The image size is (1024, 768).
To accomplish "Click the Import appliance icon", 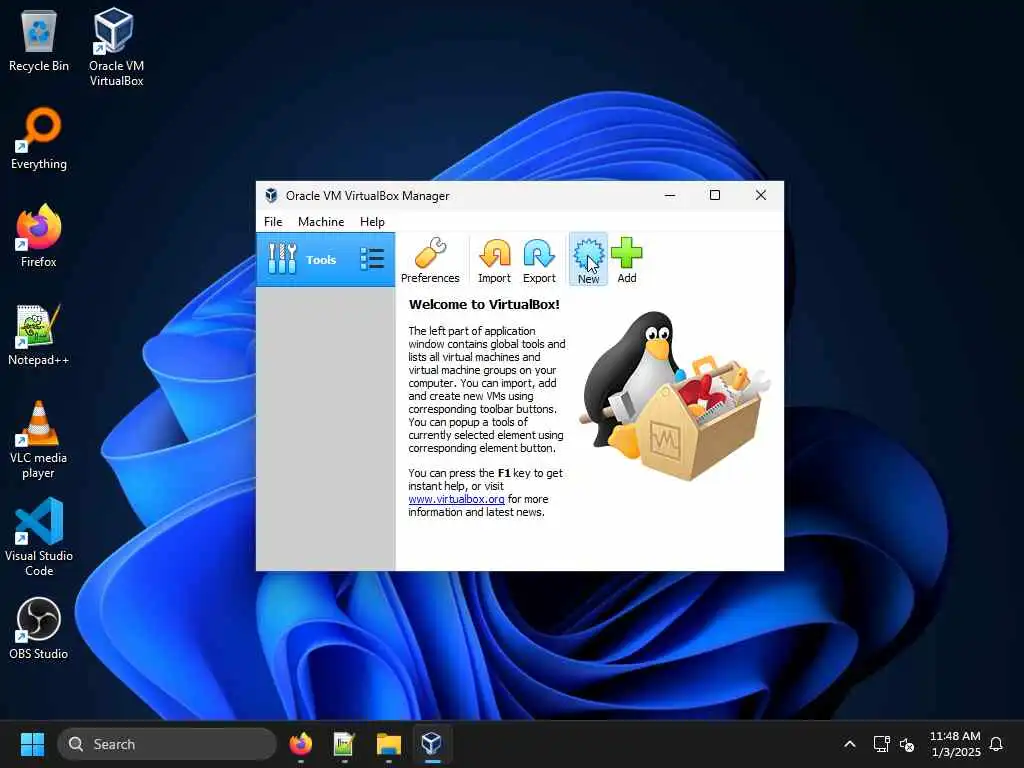I will point(494,260).
